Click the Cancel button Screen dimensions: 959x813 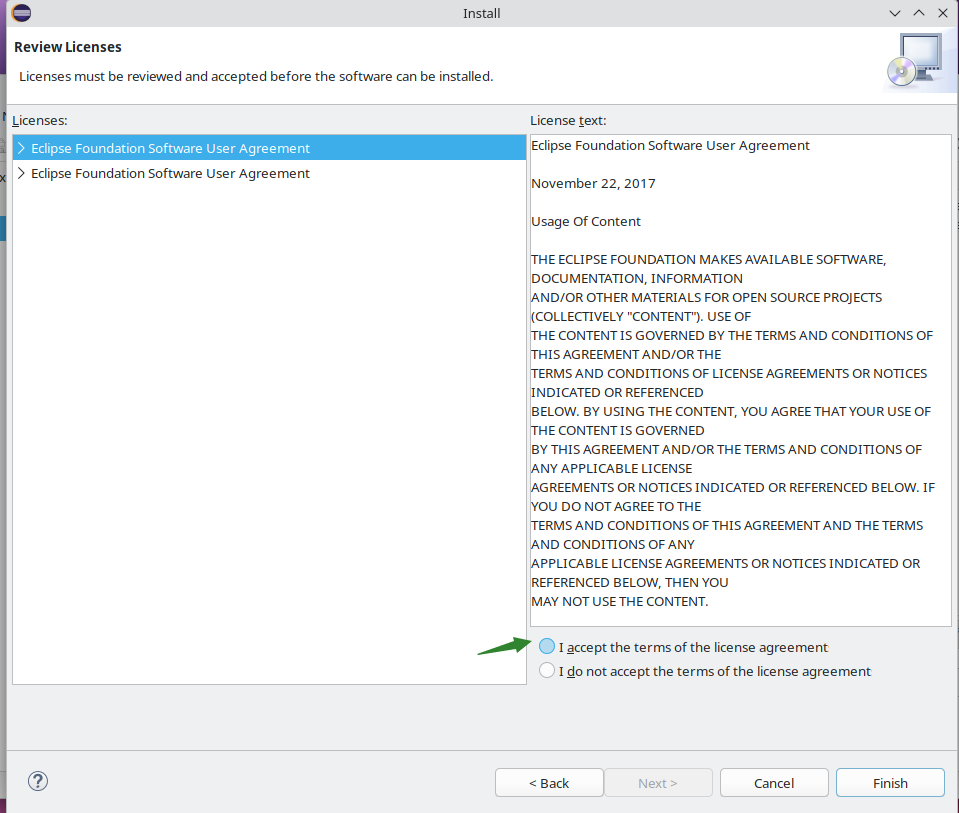[774, 783]
